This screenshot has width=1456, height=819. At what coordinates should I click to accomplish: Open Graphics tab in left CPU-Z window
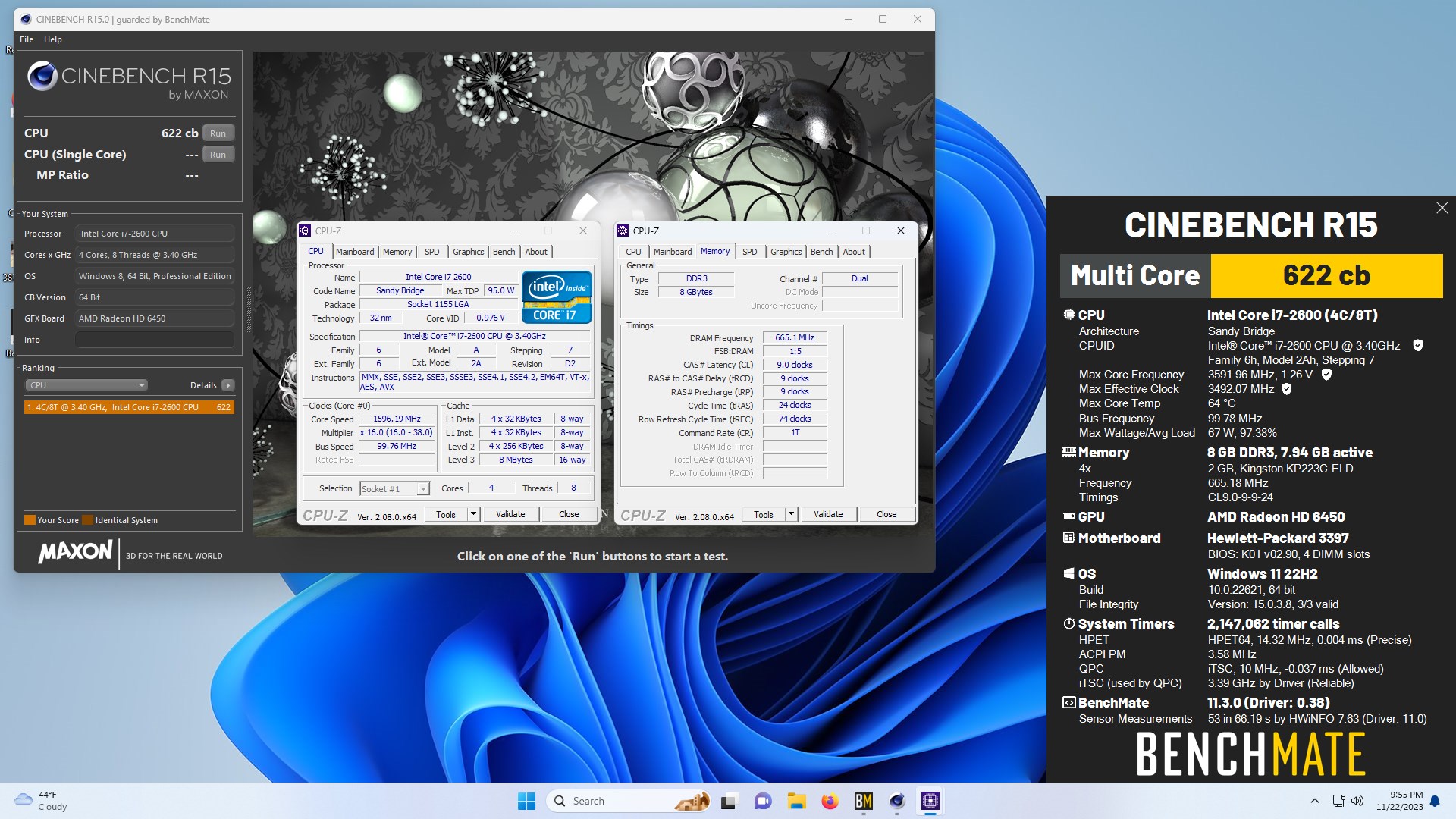(469, 252)
